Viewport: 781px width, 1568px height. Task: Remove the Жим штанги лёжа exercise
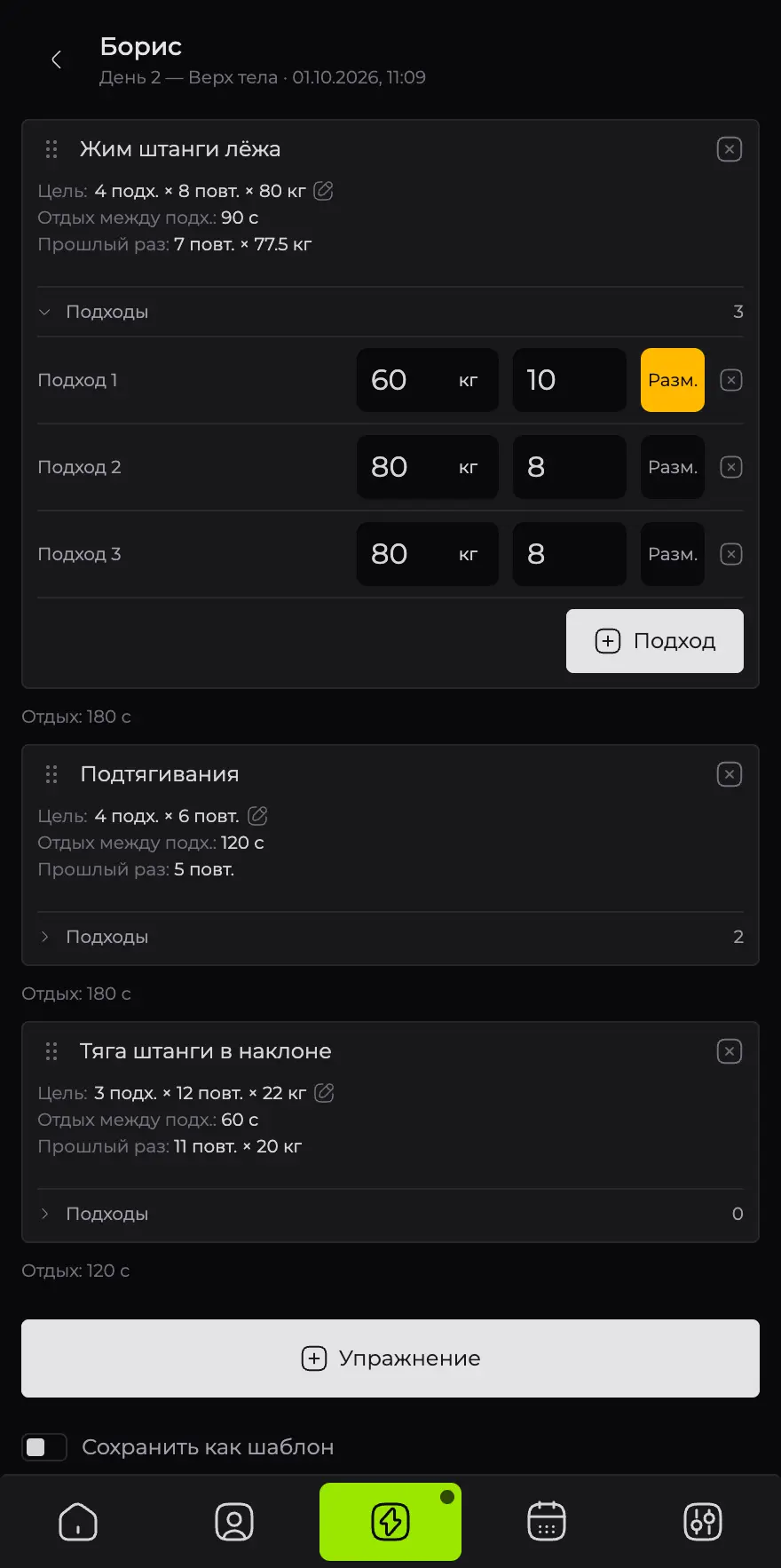click(x=730, y=149)
